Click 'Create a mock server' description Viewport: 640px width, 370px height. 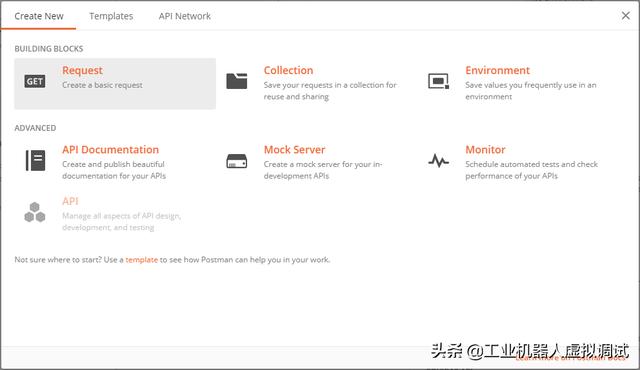point(322,170)
